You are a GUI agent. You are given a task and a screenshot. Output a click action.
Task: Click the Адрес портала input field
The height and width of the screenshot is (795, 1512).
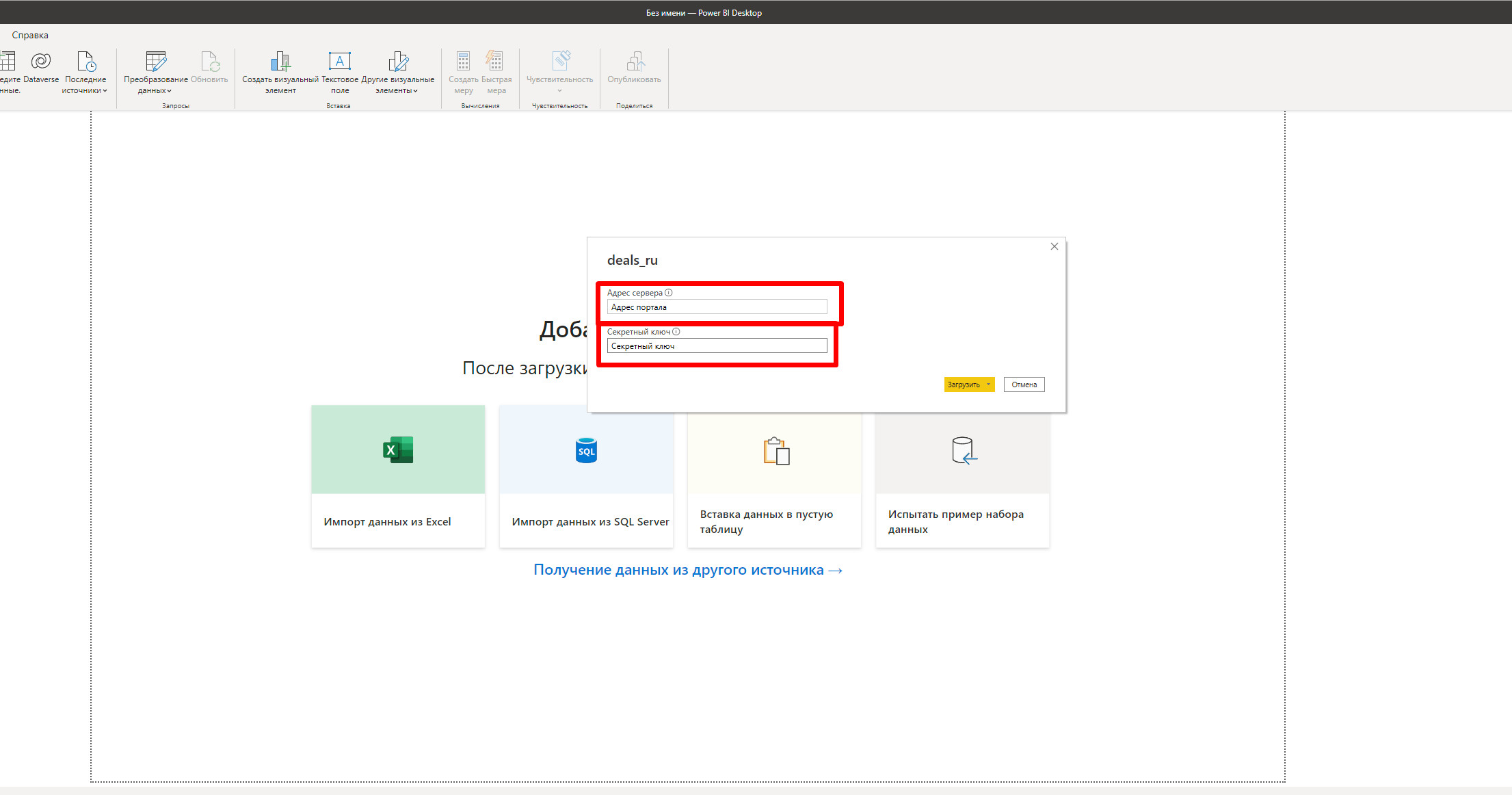click(717, 307)
